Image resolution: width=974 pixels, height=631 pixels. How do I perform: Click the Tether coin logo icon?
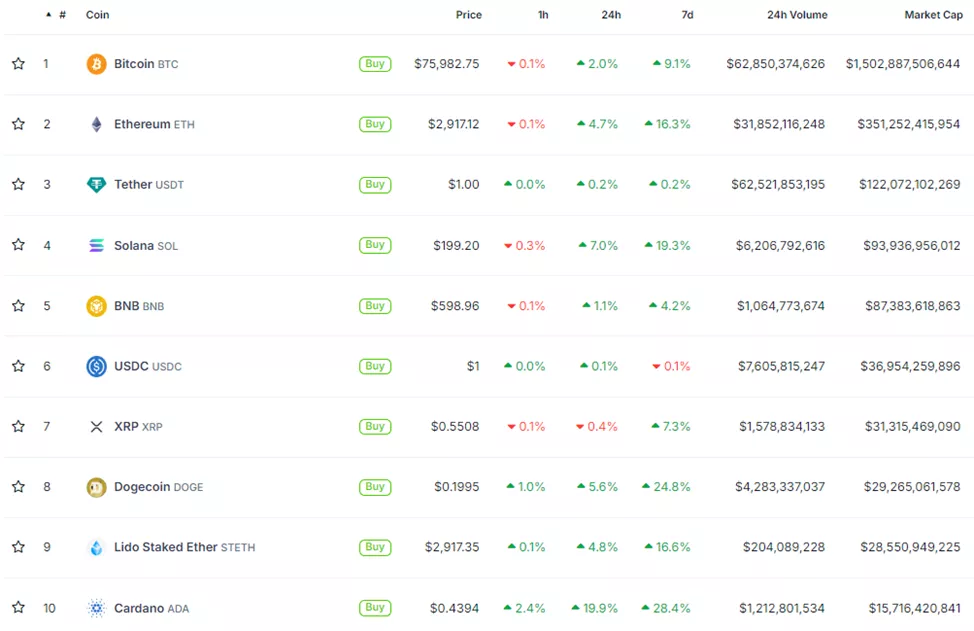coord(96,185)
